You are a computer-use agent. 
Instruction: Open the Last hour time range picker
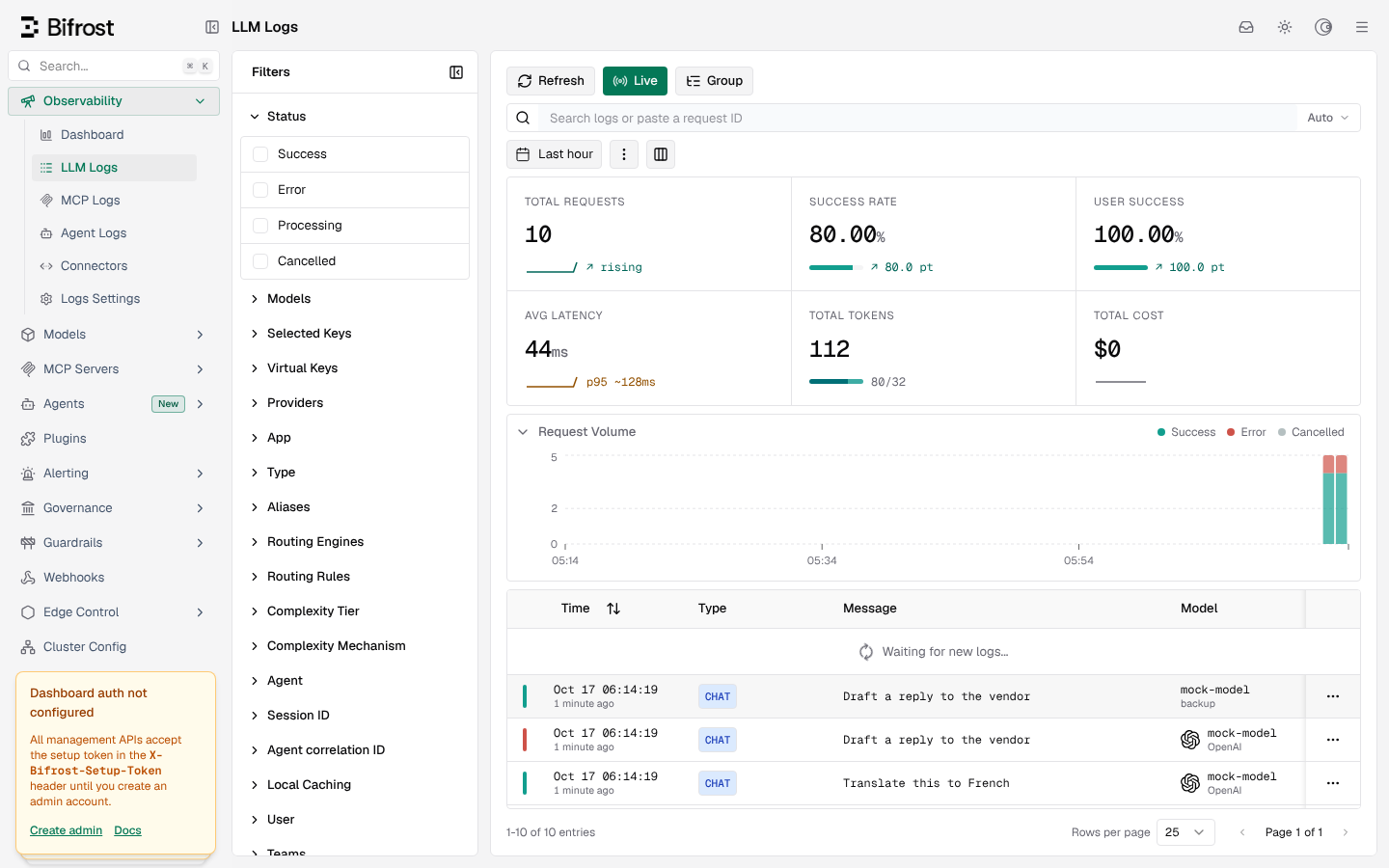coord(554,154)
